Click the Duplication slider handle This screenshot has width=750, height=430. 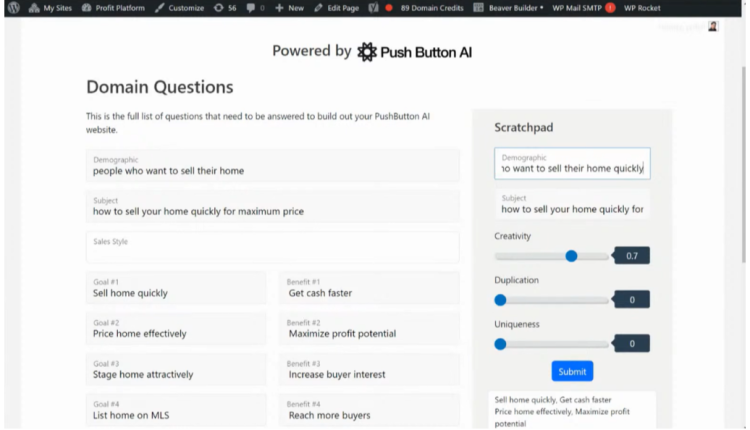point(500,300)
